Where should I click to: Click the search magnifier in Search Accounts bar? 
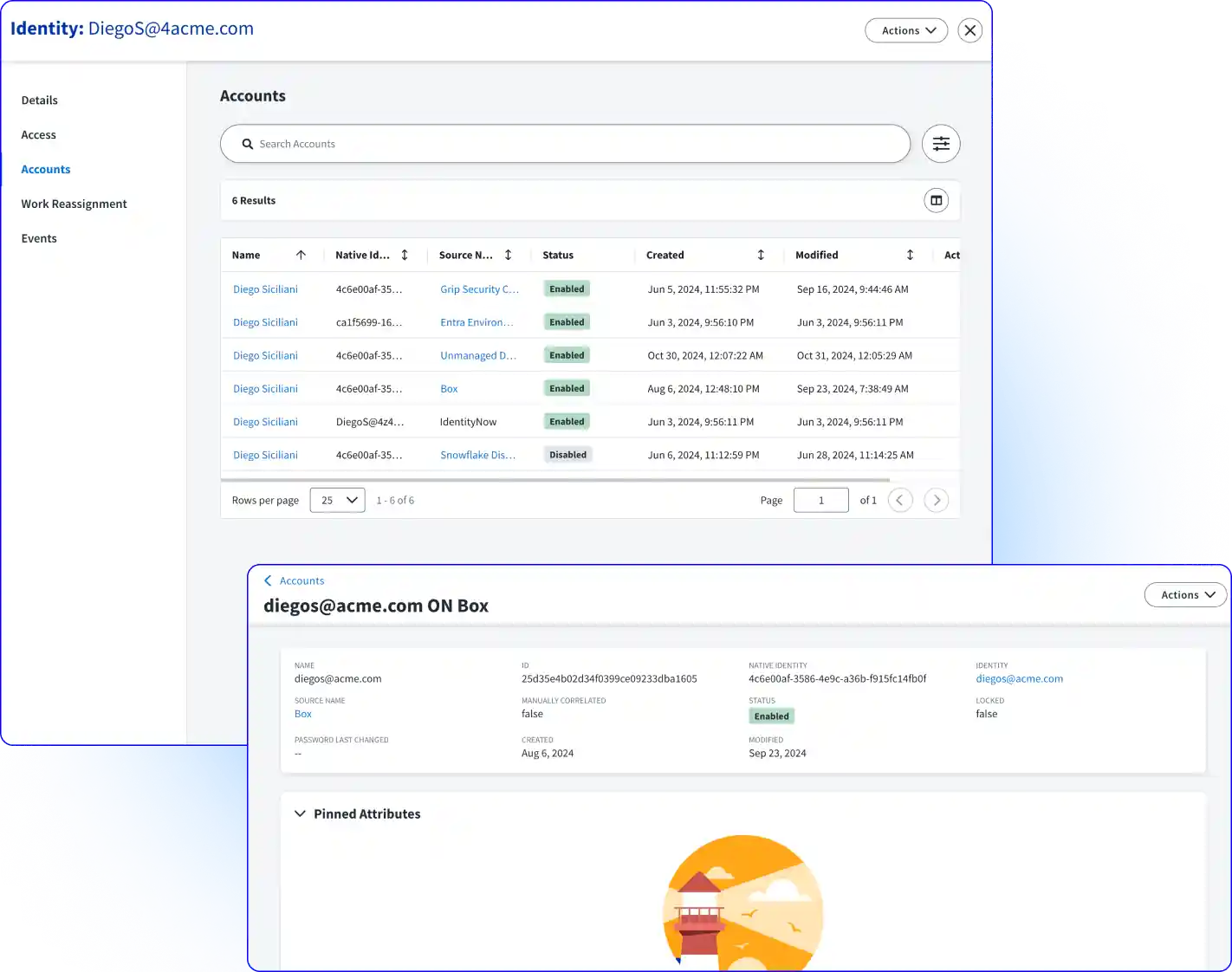[248, 144]
